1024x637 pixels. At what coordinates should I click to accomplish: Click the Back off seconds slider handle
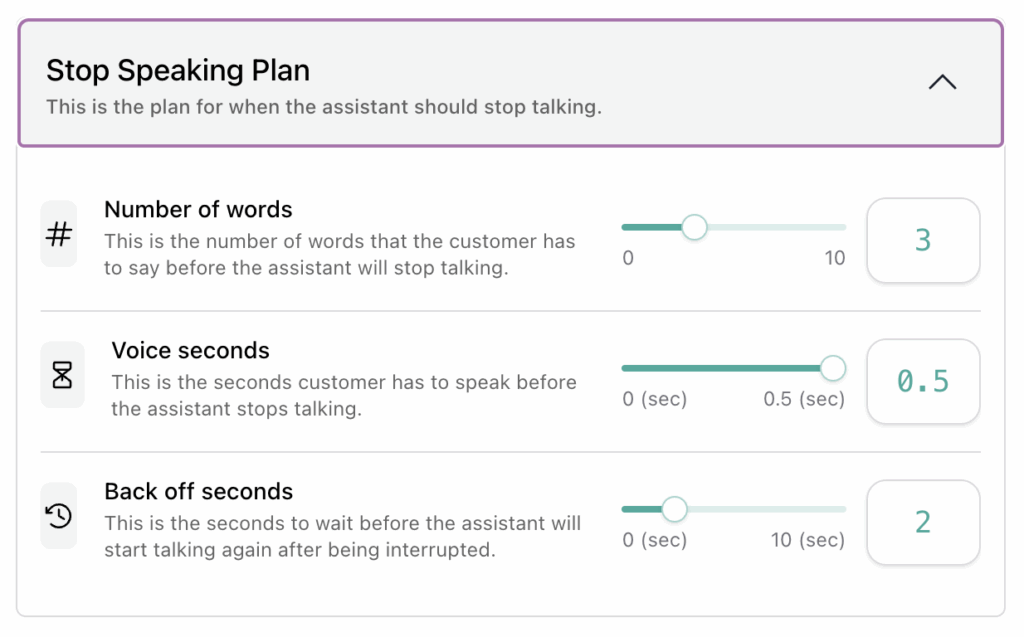coord(674,509)
